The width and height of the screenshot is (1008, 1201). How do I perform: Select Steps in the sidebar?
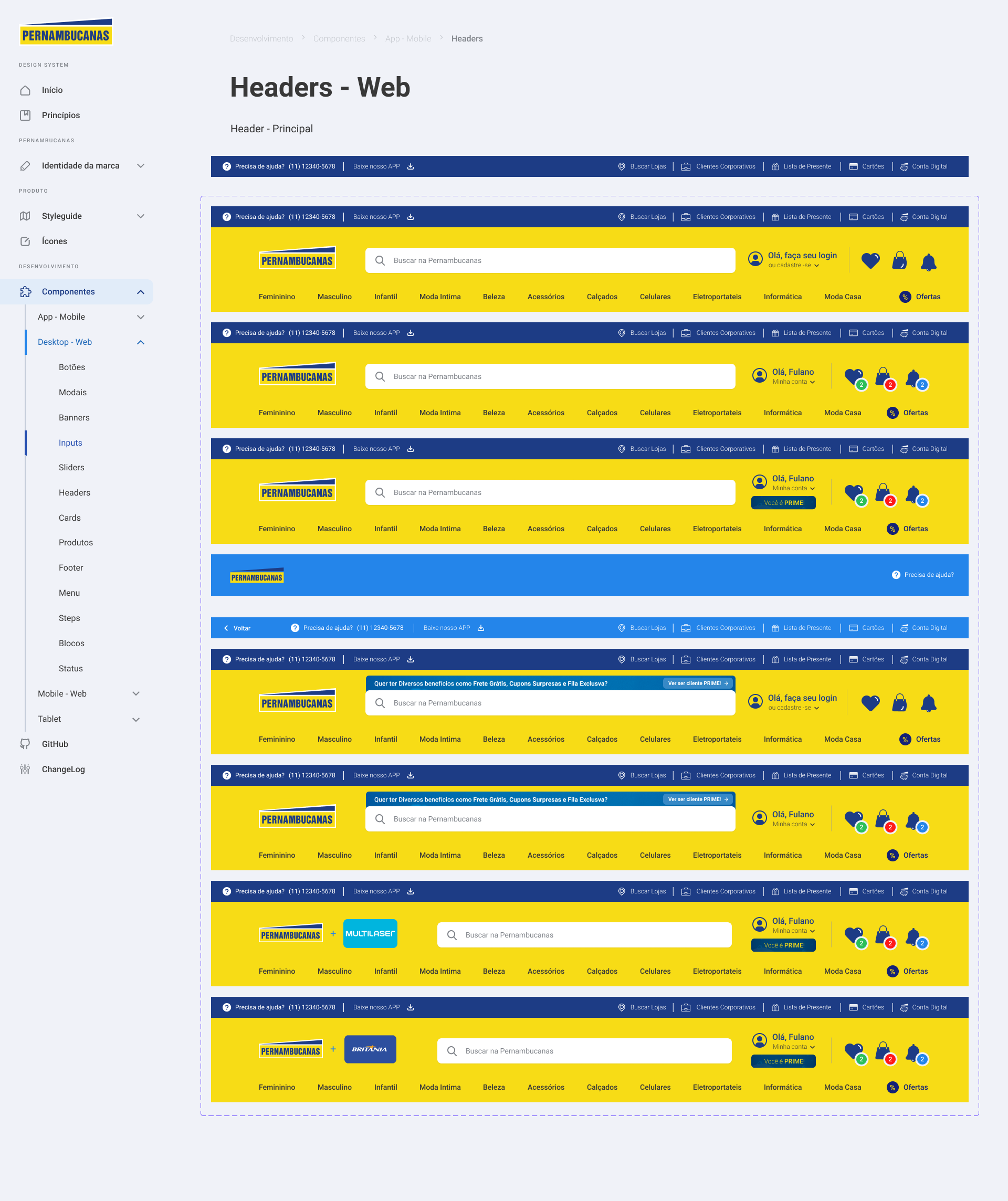click(69, 618)
